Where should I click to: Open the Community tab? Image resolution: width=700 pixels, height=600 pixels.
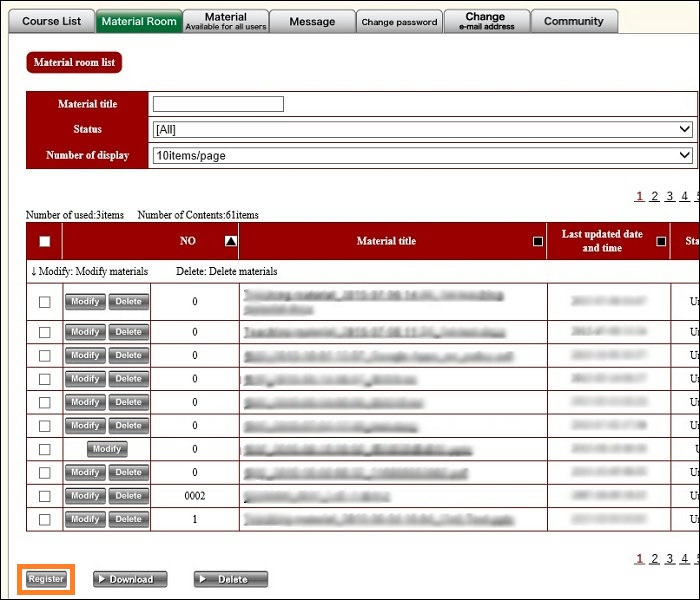(x=573, y=21)
